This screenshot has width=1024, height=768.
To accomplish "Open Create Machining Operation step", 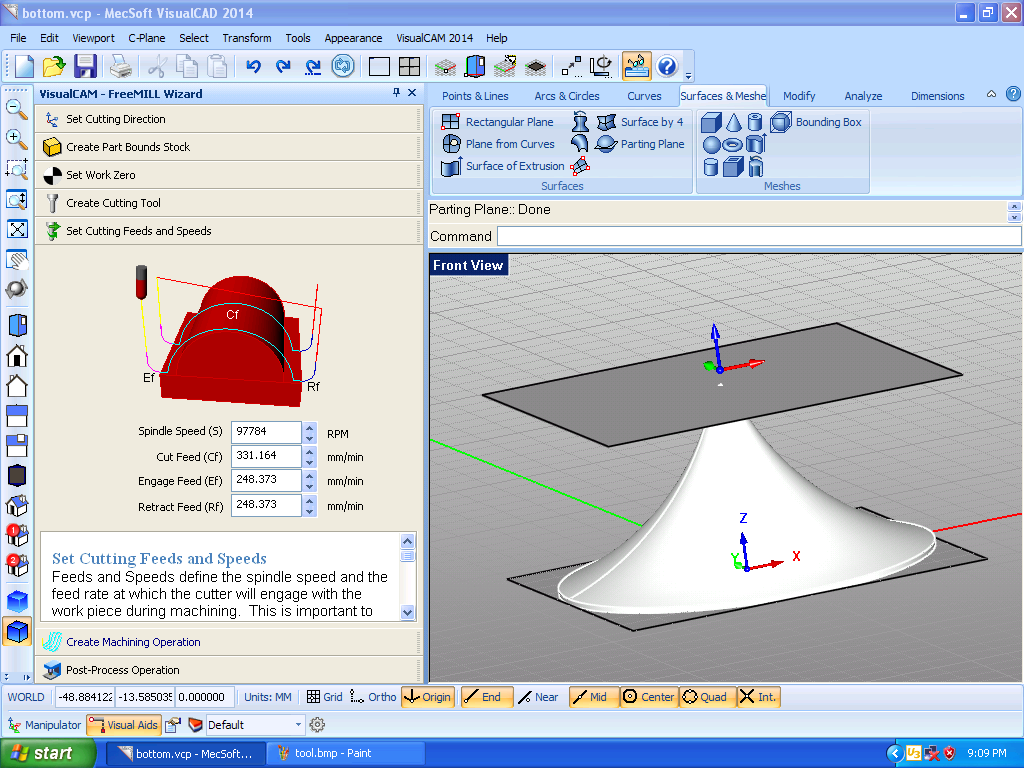I will pyautogui.click(x=227, y=642).
